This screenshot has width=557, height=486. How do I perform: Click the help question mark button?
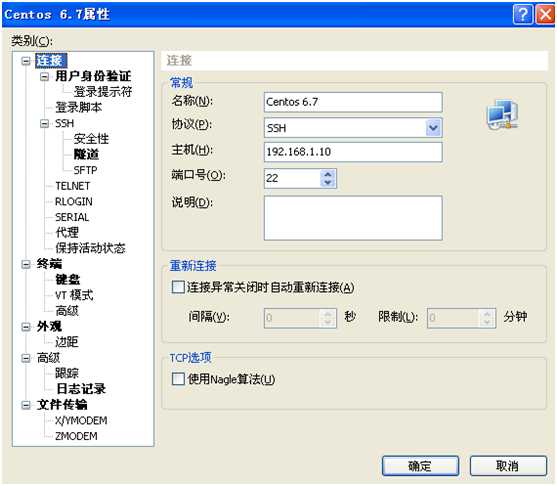[523, 15]
